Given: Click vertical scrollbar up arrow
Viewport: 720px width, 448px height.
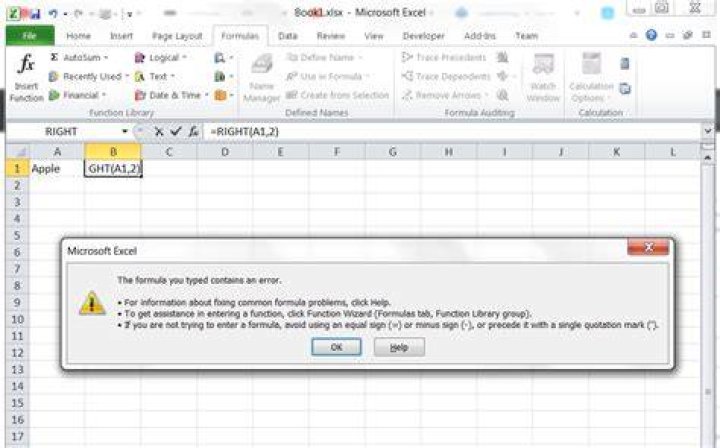Looking at the screenshot, I should click(708, 157).
